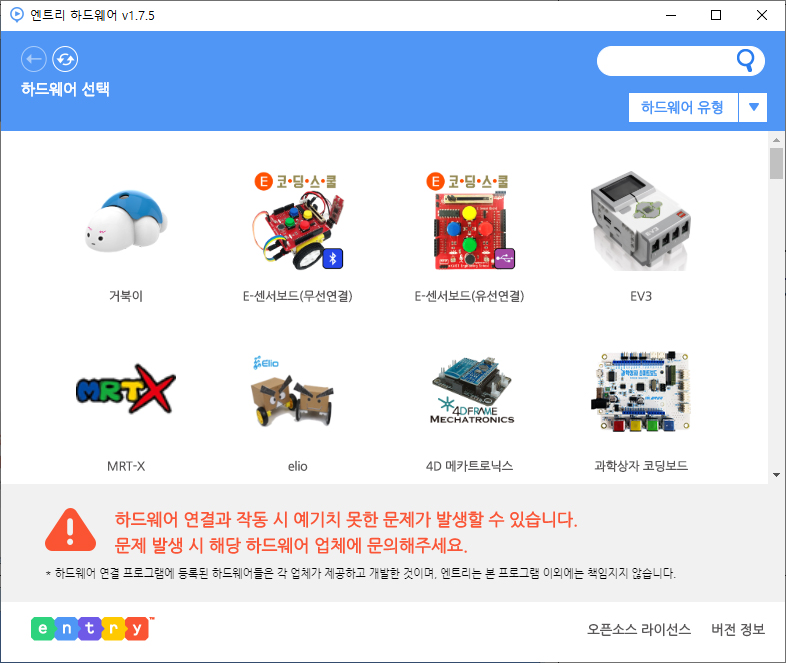Click the scrollbar down arrow
The height and width of the screenshot is (663, 786).
[x=776, y=475]
